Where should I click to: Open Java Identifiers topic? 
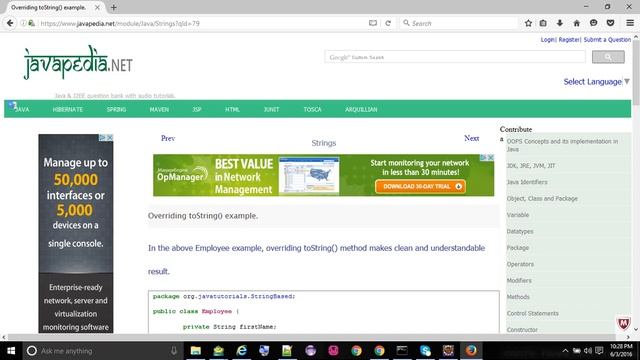pyautogui.click(x=527, y=182)
